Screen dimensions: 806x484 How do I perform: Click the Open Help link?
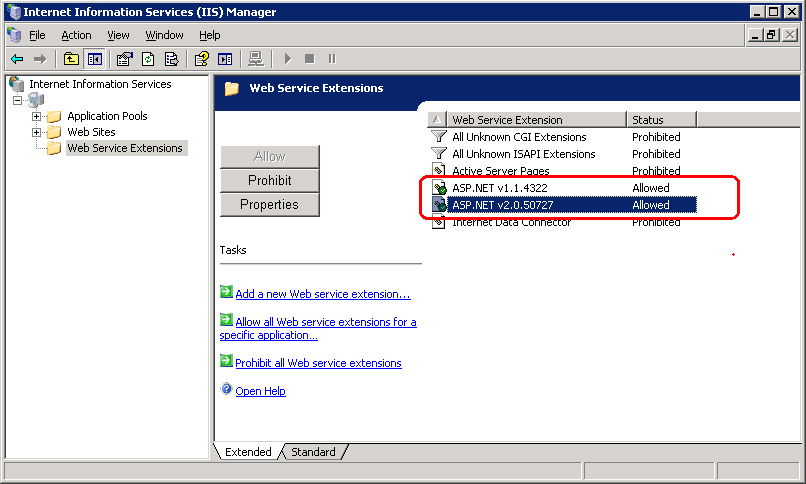(x=260, y=391)
